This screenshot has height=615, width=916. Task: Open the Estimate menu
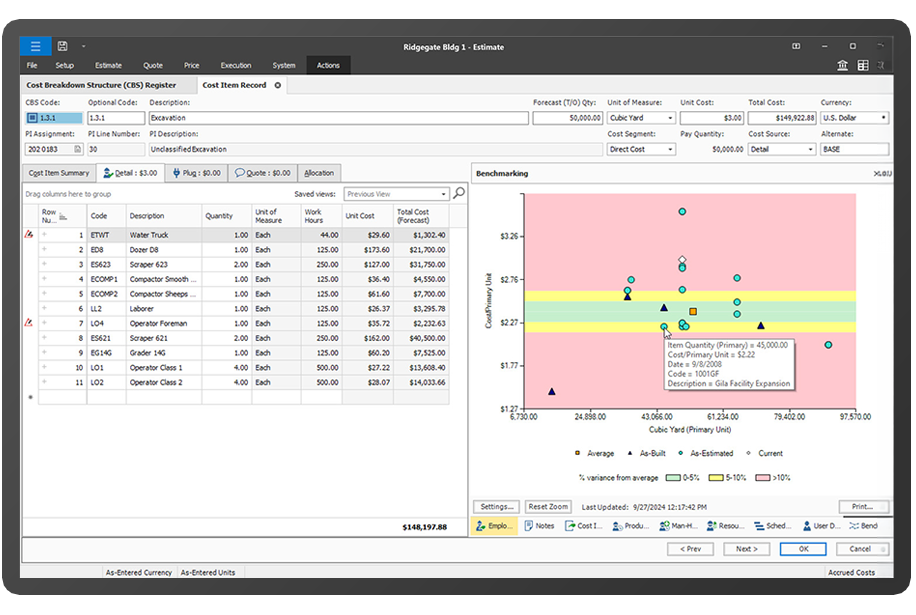[109, 65]
